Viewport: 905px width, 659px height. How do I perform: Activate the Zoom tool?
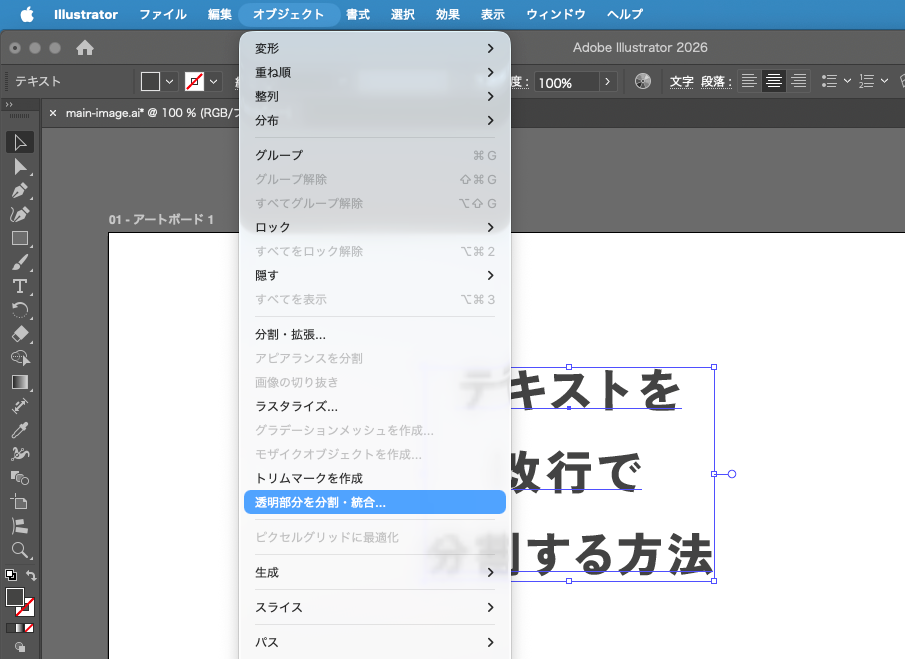pyautogui.click(x=20, y=550)
